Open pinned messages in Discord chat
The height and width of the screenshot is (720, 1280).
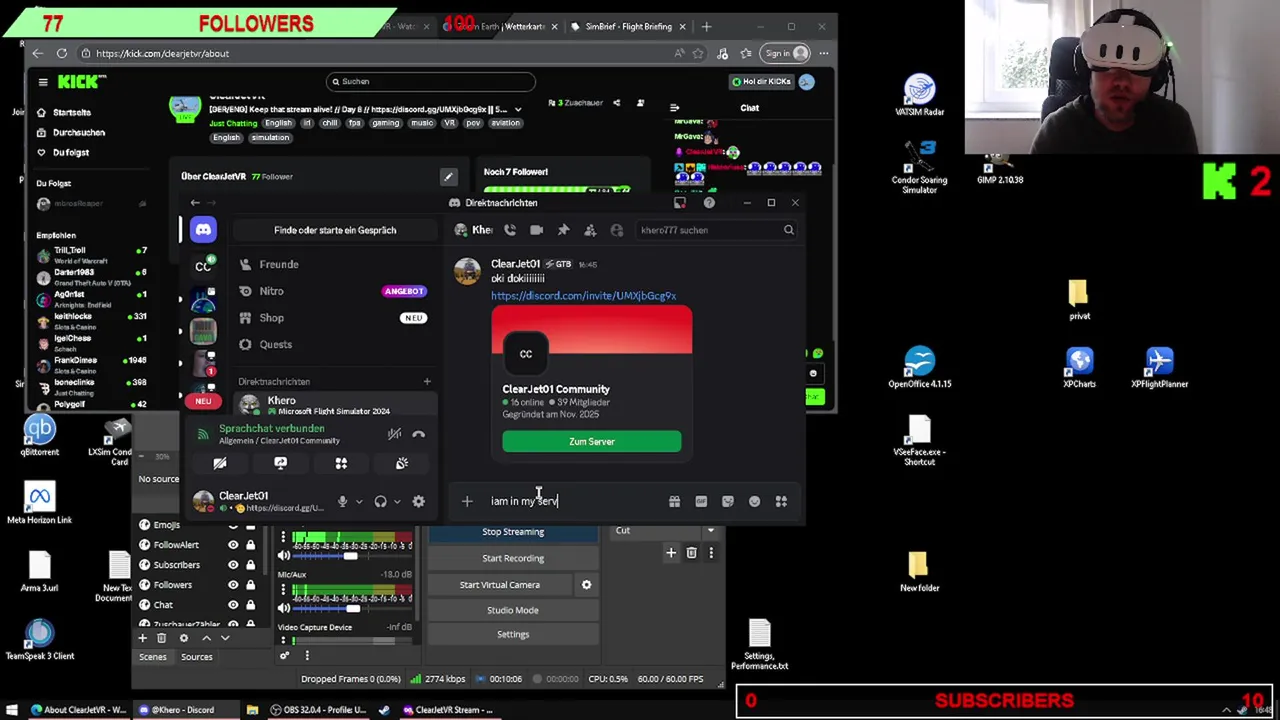[563, 230]
